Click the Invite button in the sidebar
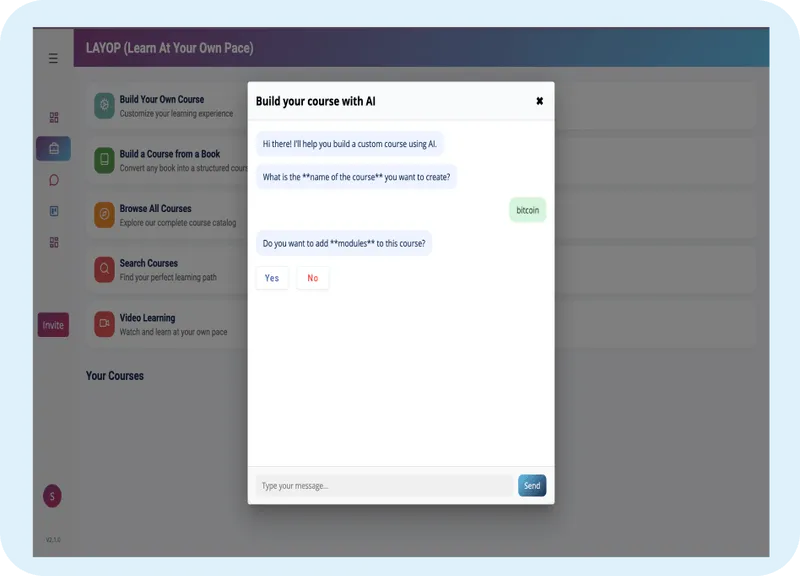 (x=53, y=325)
